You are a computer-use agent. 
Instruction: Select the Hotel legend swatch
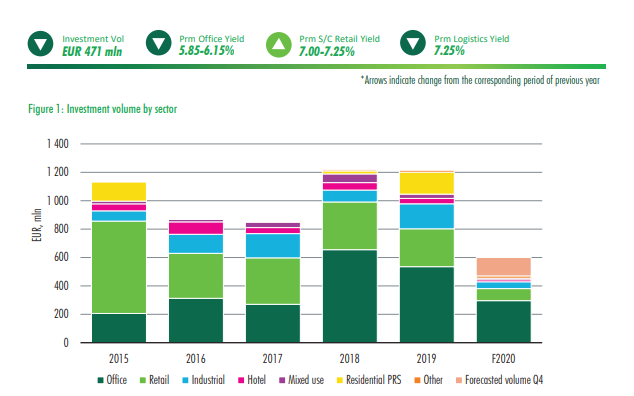(241, 380)
